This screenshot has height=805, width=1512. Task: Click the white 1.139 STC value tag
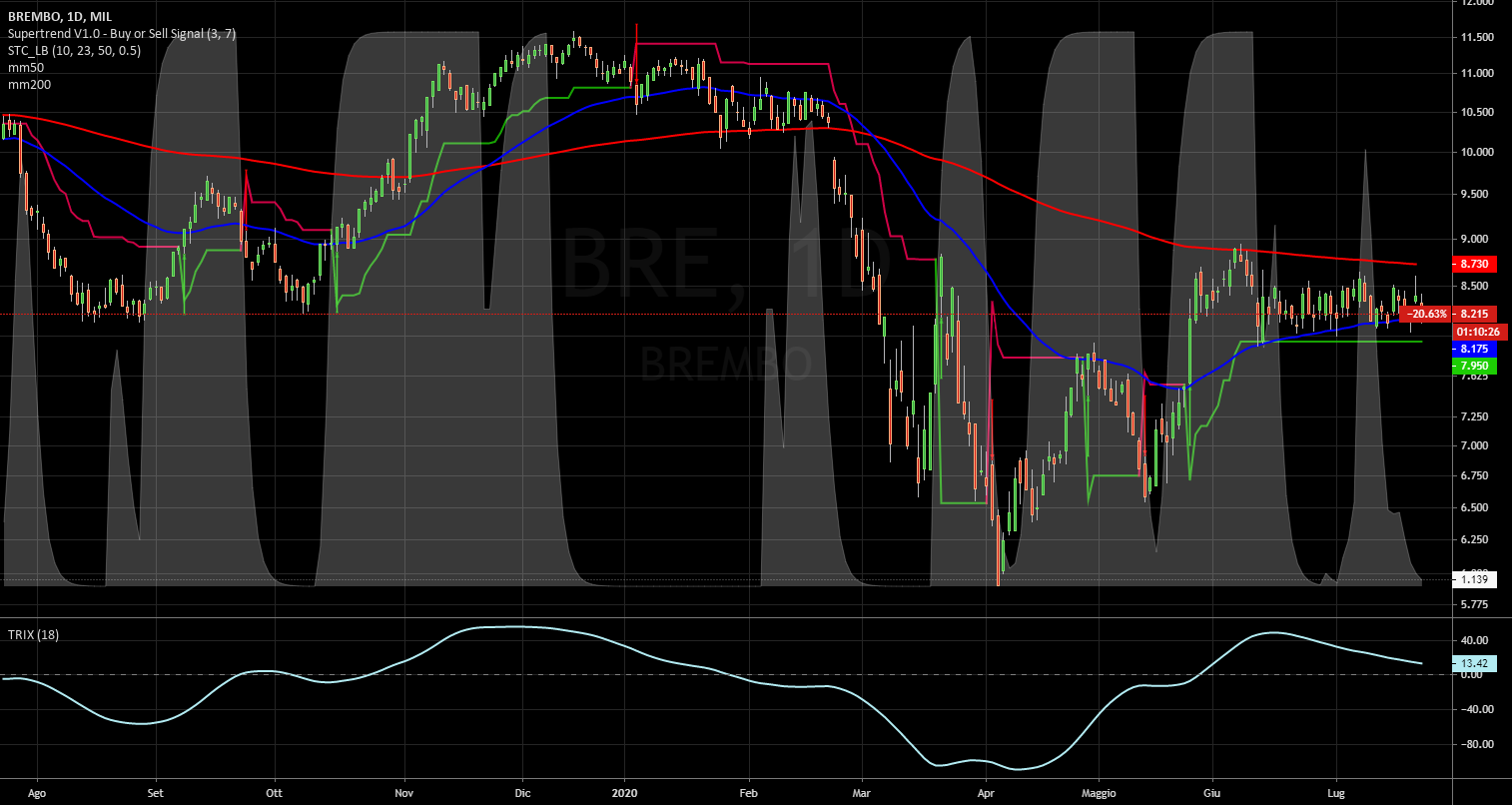pos(1474,578)
